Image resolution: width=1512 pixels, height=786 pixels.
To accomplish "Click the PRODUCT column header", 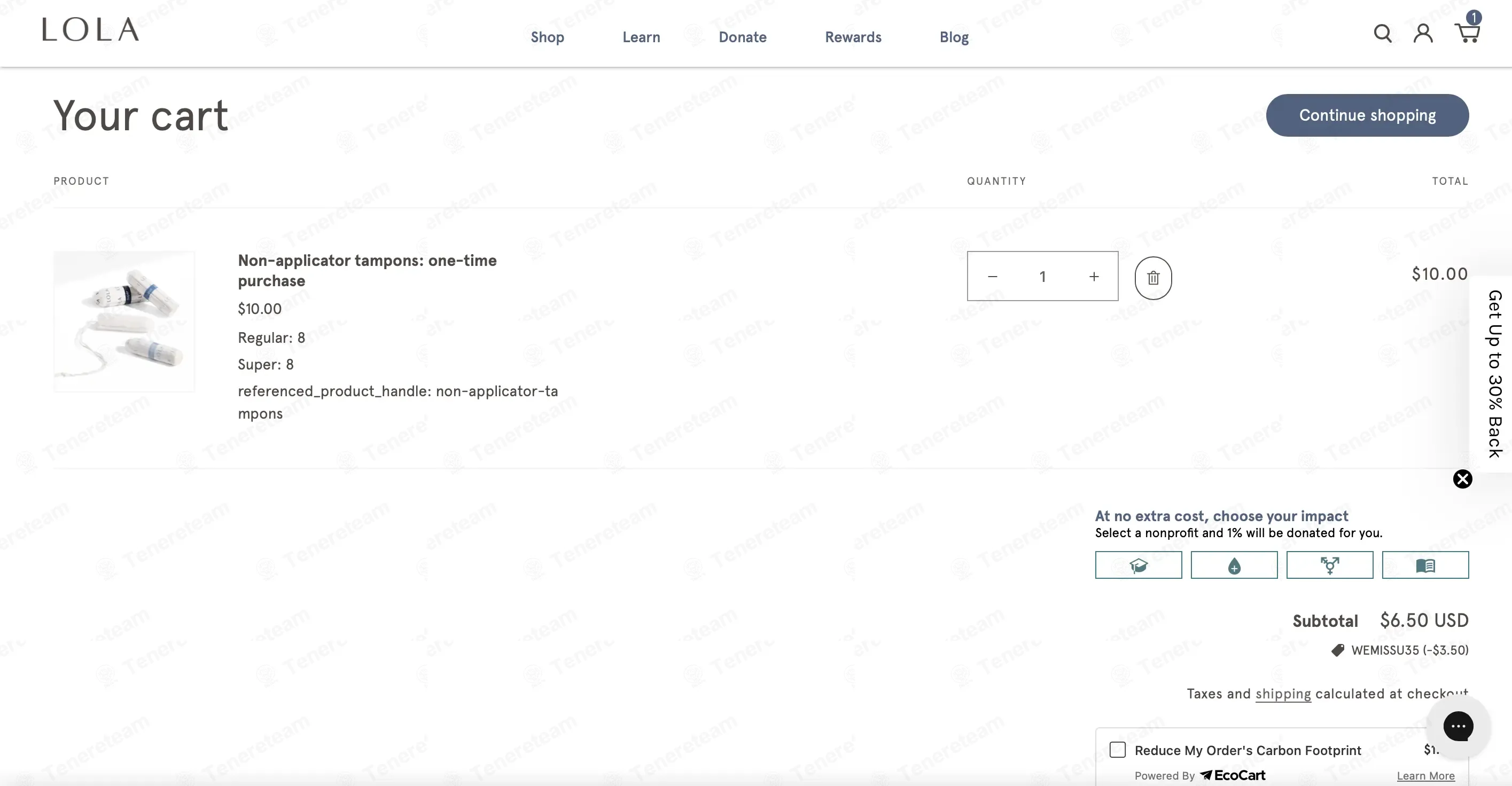I will point(81,180).
